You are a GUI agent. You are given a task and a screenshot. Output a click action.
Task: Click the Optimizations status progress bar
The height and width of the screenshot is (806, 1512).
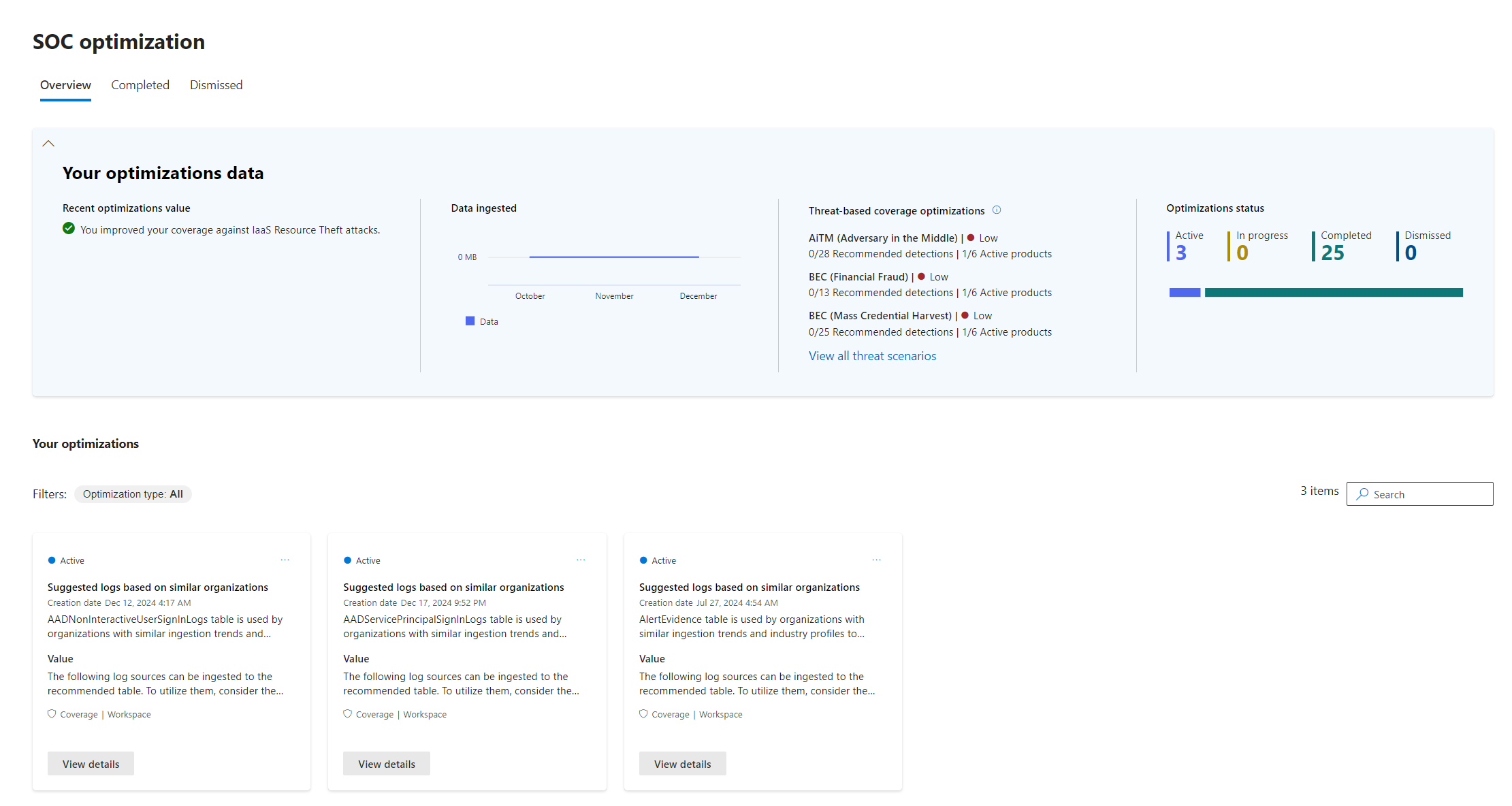coord(1314,292)
